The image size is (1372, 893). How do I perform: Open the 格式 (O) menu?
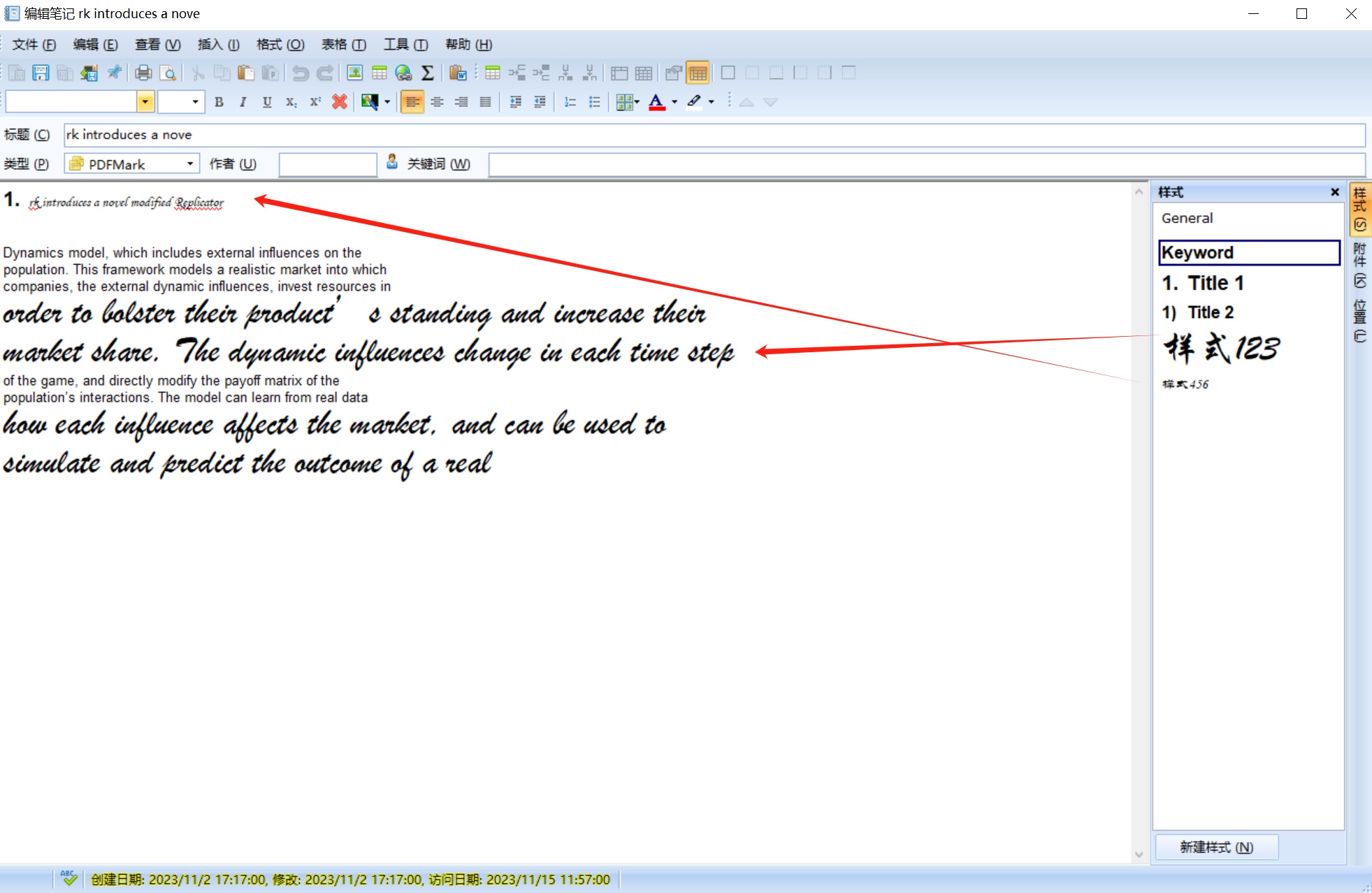(x=280, y=45)
